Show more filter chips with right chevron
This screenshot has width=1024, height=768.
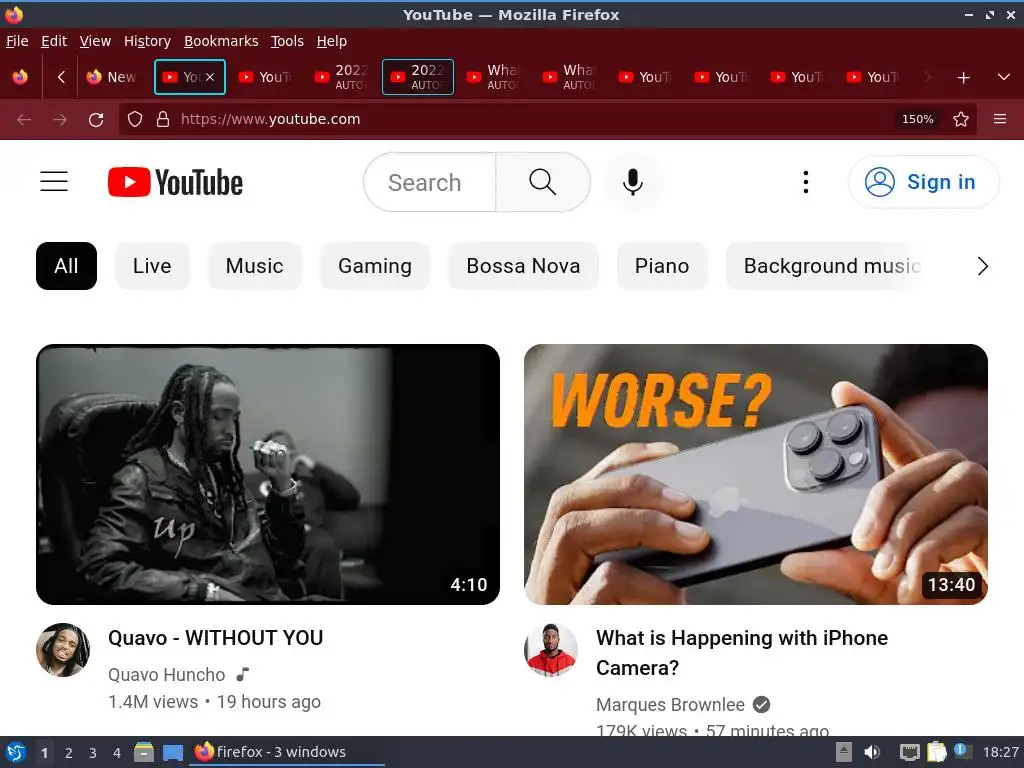982,266
